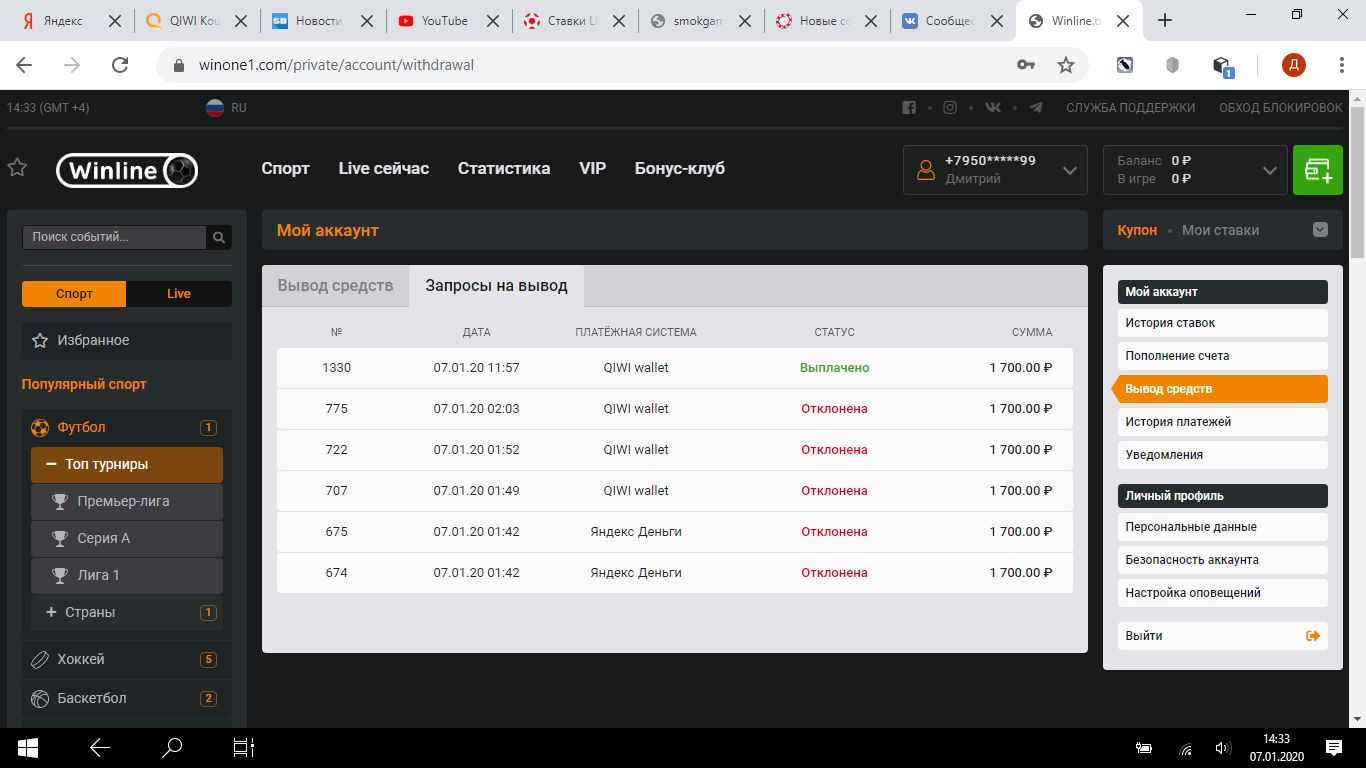Click the Windows Start button
Image resolution: width=1366 pixels, height=768 pixels.
pos(27,747)
